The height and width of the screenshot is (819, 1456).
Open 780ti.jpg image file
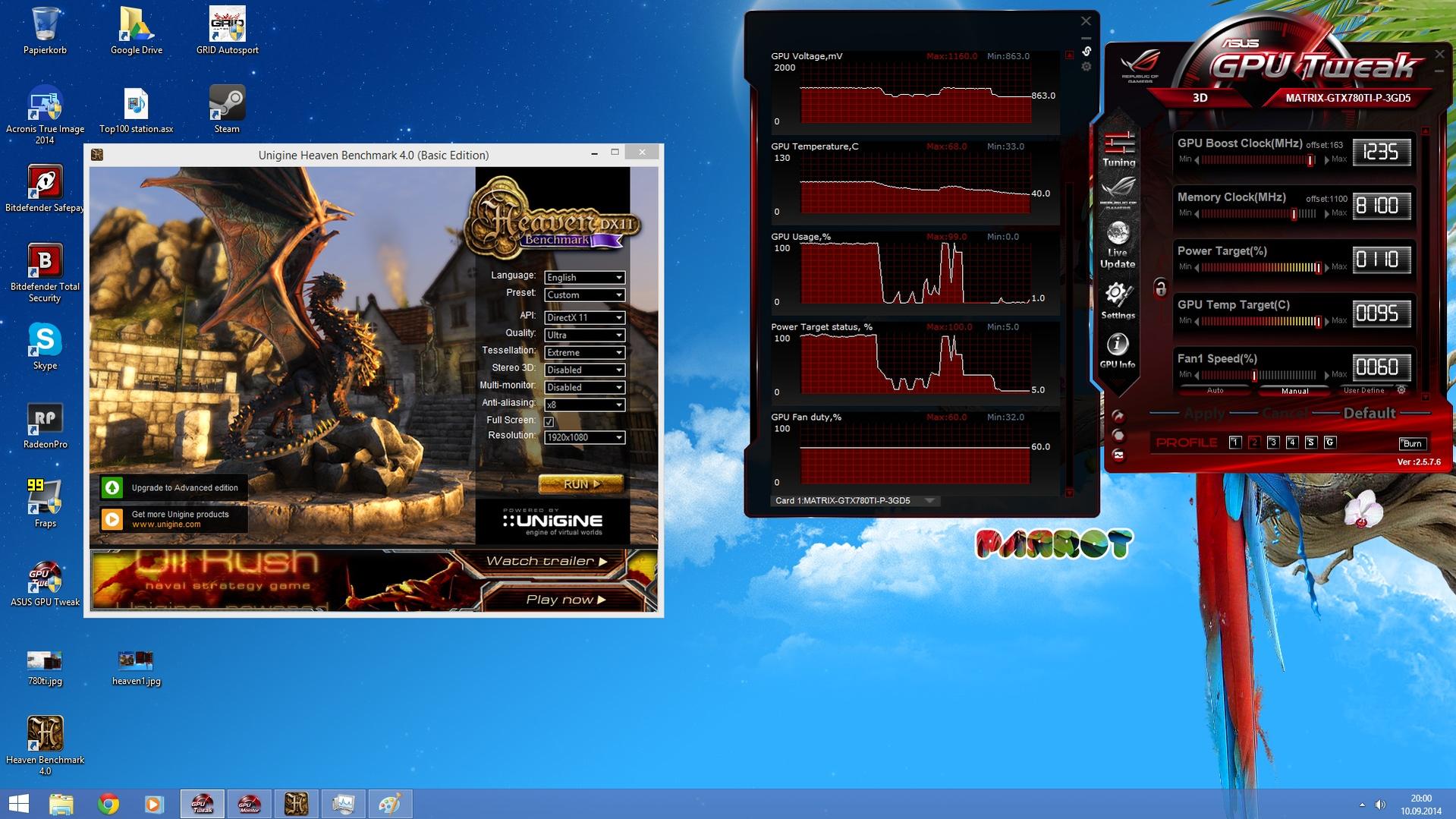[x=45, y=667]
